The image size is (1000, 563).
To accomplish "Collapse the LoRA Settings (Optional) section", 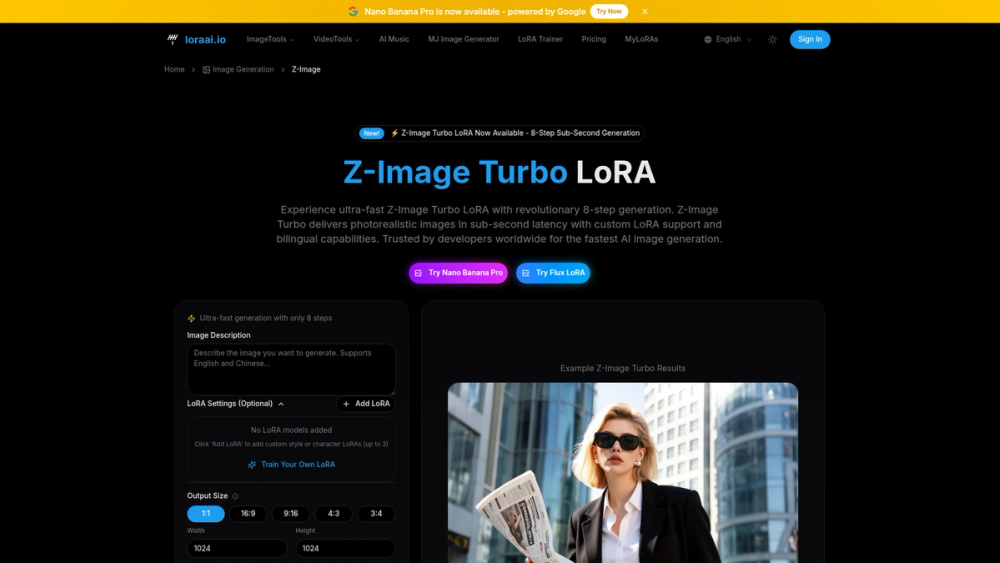I will [235, 404].
